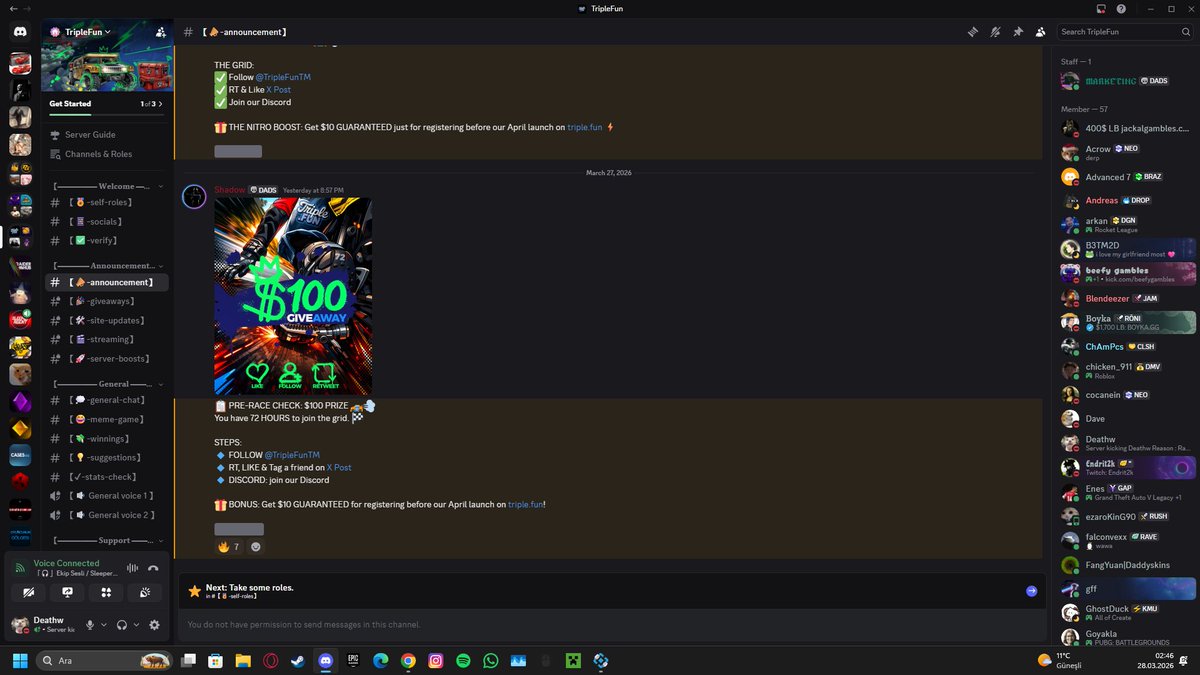Viewport: 1200px width, 675px height.
Task: Open Channels & Roles in sidebar
Action: point(105,154)
